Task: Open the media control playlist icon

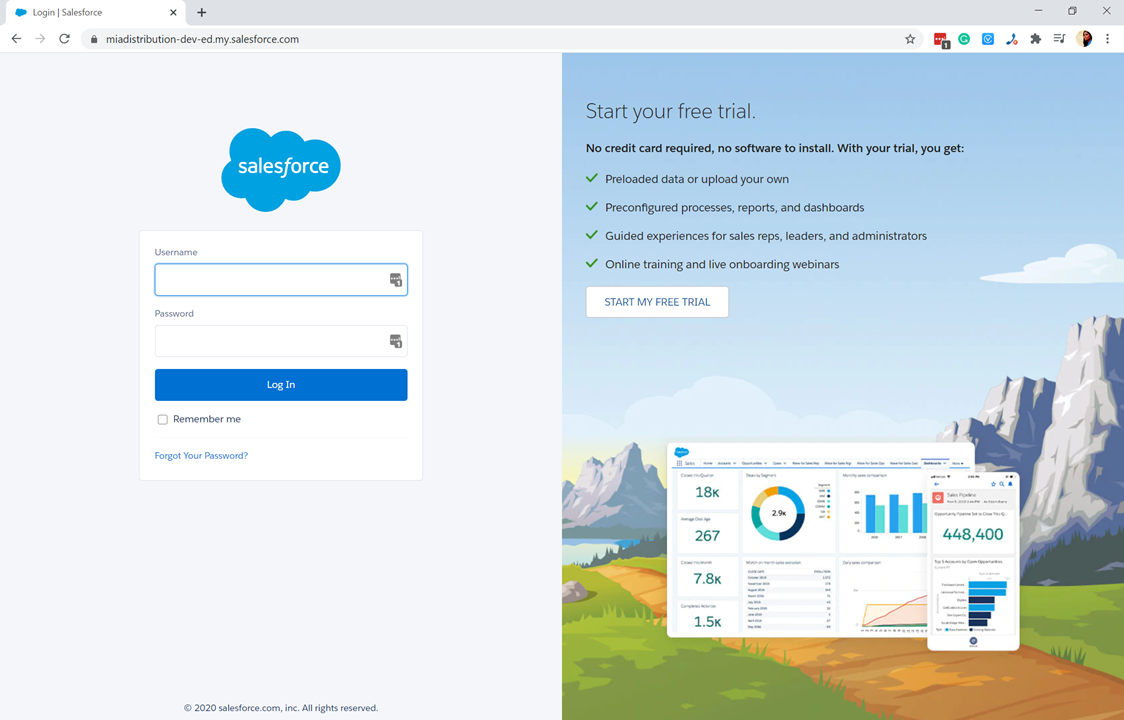Action: point(1059,39)
